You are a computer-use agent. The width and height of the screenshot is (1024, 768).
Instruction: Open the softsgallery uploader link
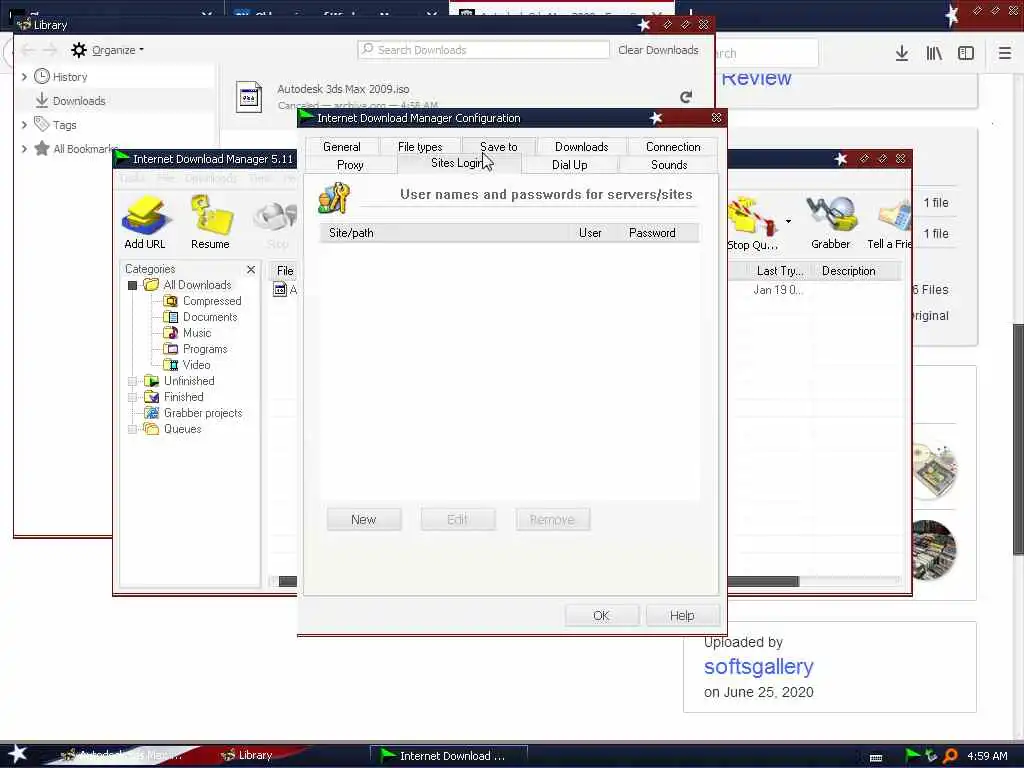coord(758,667)
